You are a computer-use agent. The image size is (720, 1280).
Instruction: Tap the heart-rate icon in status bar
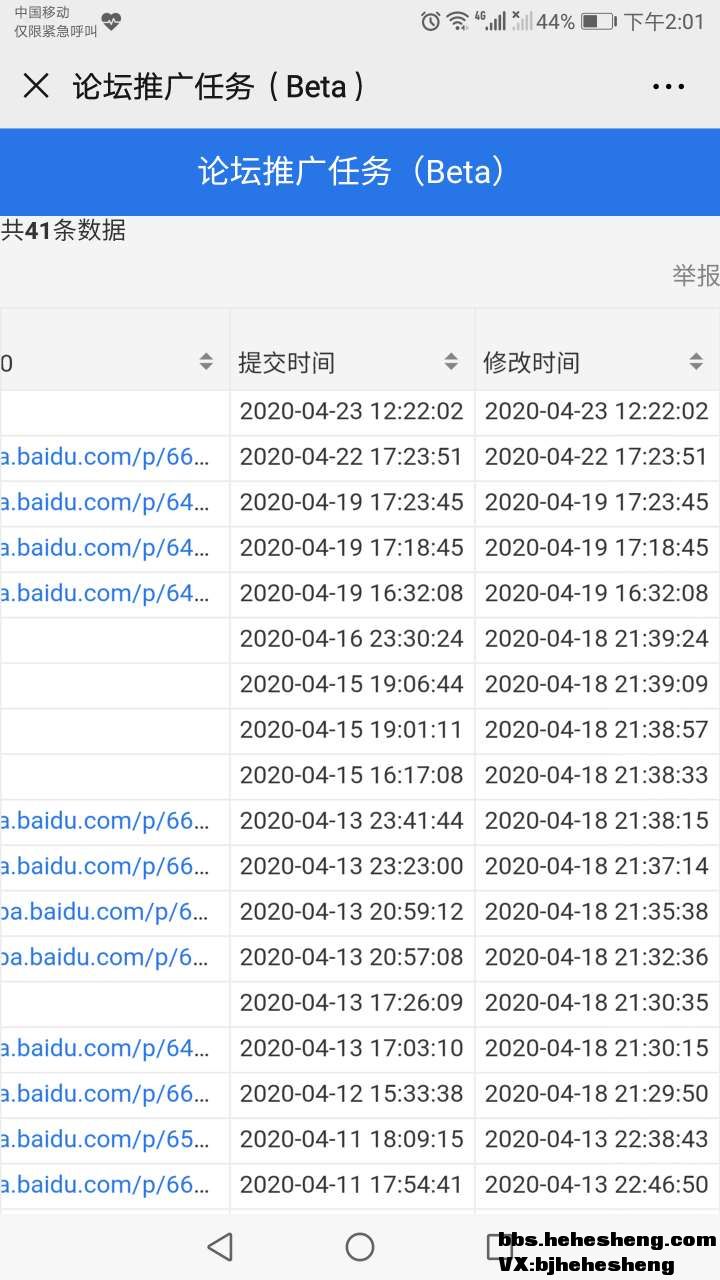(111, 21)
